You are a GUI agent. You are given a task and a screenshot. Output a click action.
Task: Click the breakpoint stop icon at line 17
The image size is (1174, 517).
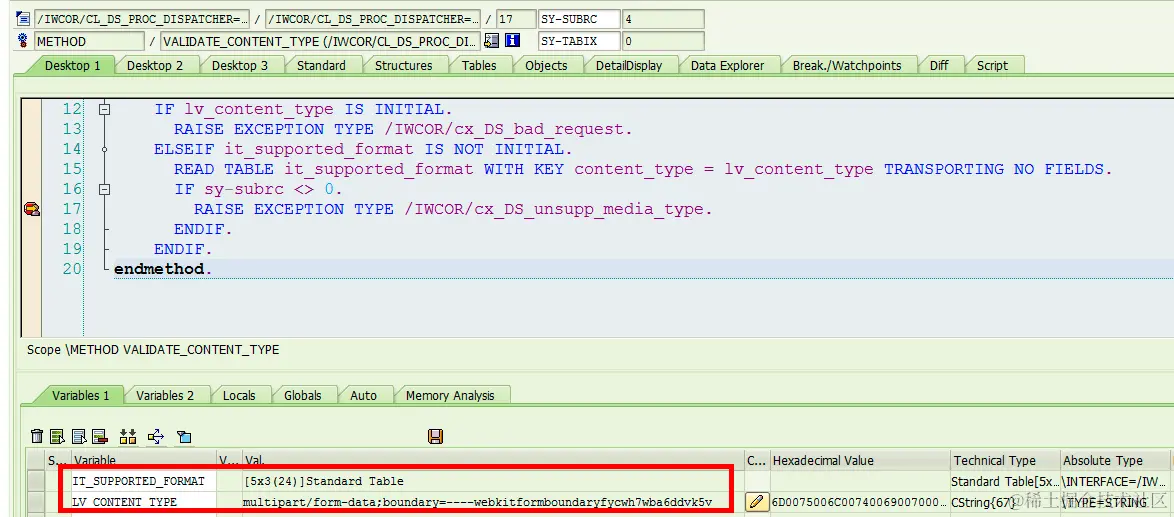[31, 209]
